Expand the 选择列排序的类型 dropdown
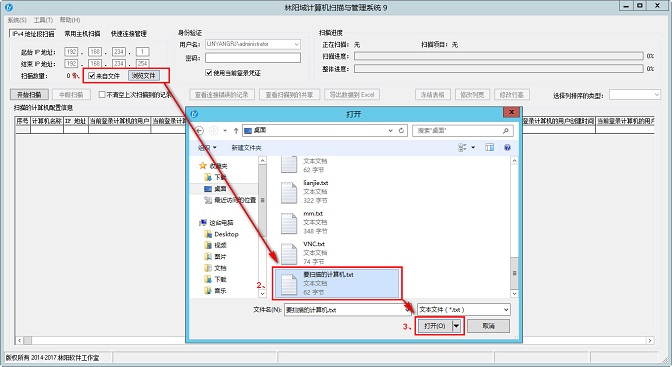The image size is (672, 367). [x=656, y=95]
